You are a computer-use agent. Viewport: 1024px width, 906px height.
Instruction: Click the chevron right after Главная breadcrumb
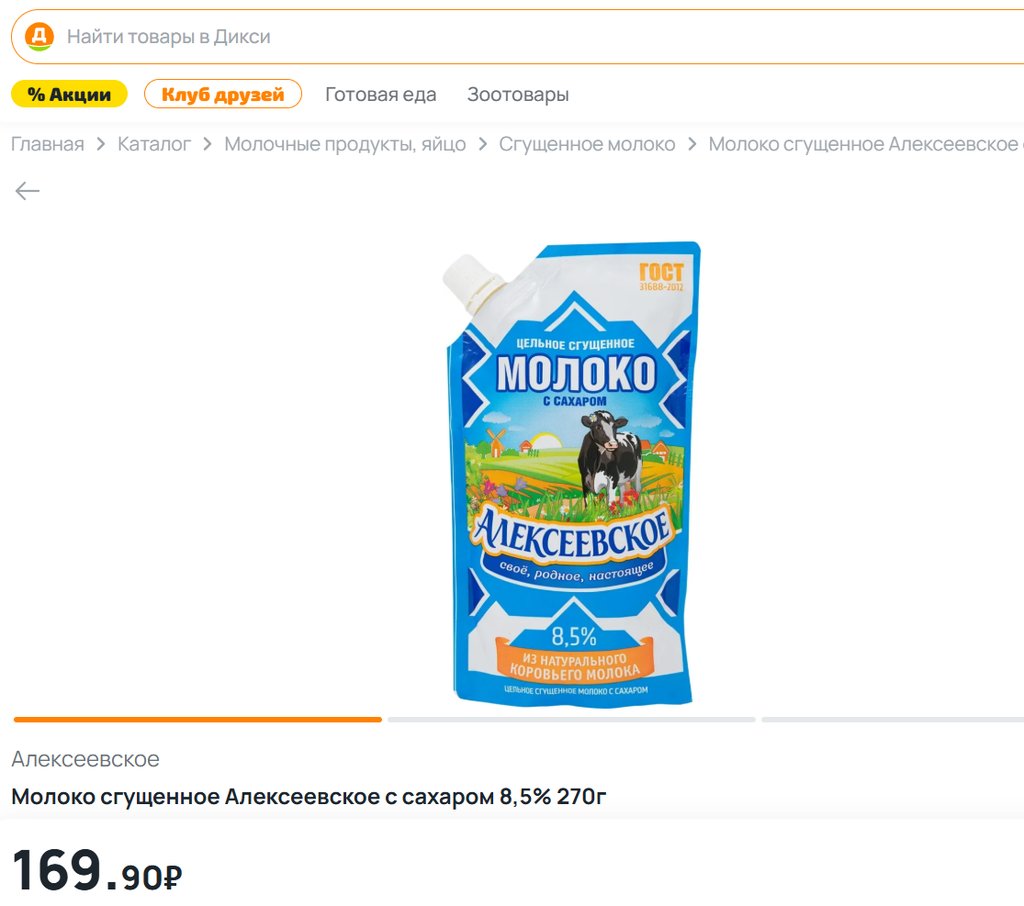(101, 145)
